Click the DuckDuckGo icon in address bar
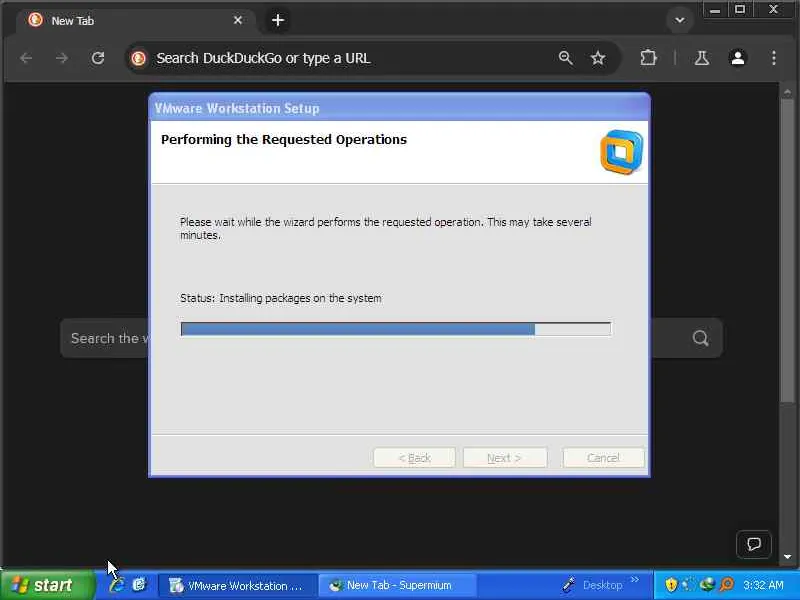 point(138,58)
